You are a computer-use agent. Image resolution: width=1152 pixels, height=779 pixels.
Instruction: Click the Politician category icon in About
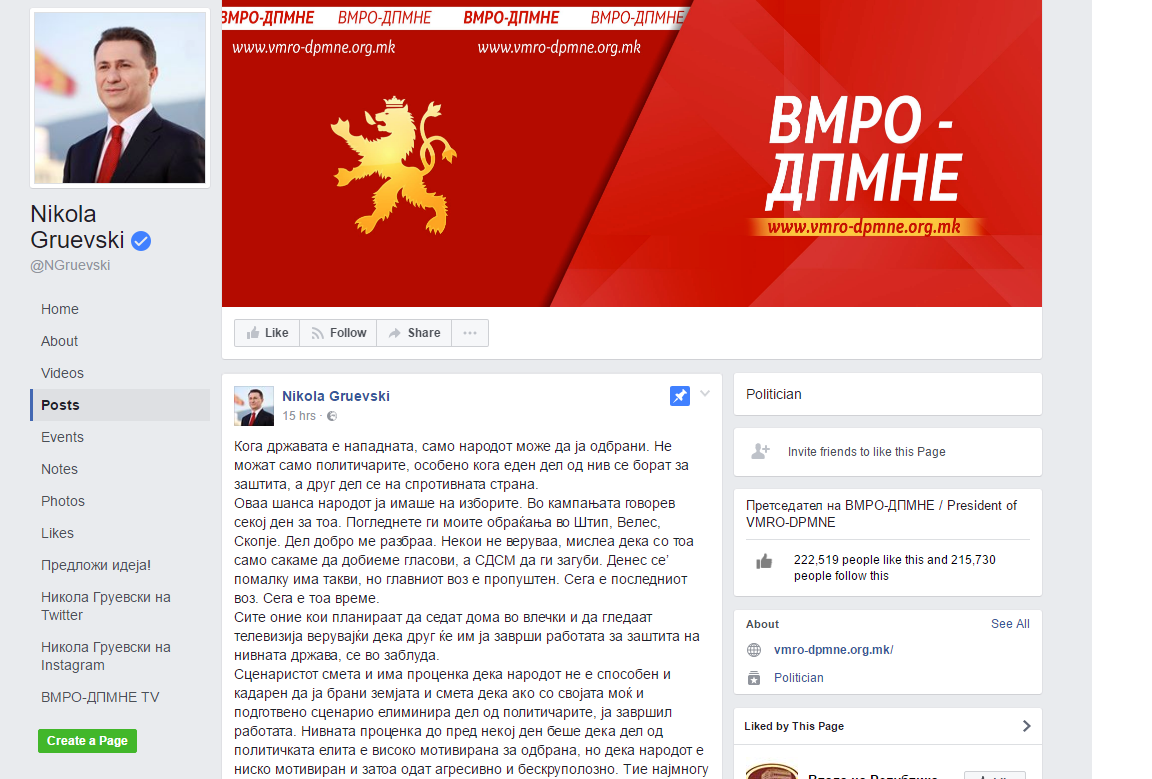click(x=754, y=678)
